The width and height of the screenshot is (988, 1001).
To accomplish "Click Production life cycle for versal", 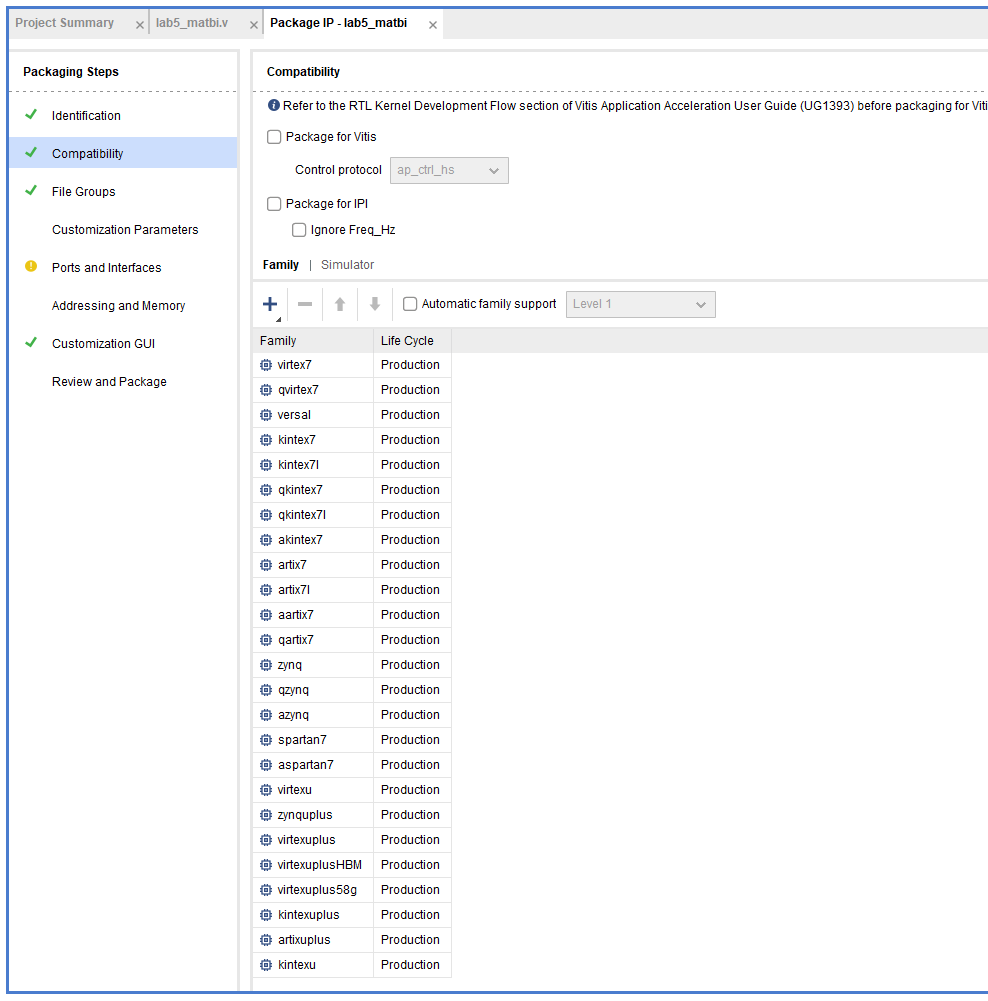I will (410, 415).
